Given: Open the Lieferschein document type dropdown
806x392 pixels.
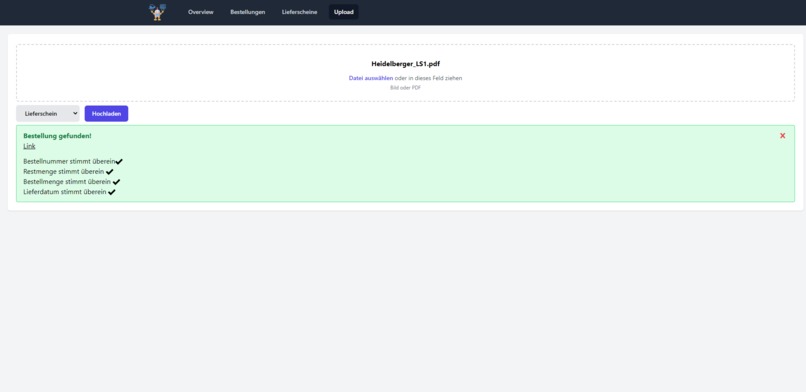Looking at the screenshot, I should point(48,114).
